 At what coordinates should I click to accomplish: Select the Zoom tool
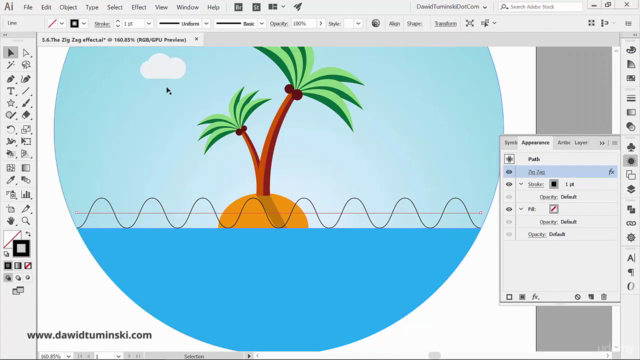click(26, 221)
